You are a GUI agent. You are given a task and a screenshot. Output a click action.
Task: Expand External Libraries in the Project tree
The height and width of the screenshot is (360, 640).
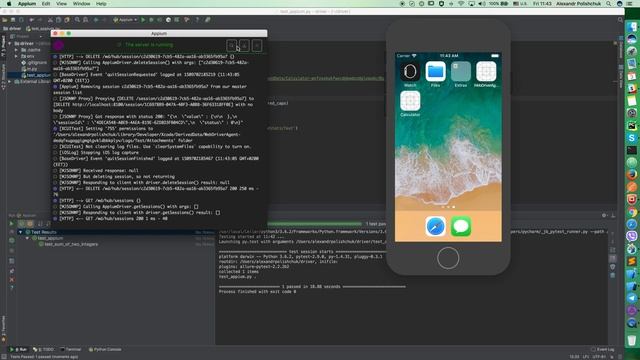pyautogui.click(x=10, y=81)
